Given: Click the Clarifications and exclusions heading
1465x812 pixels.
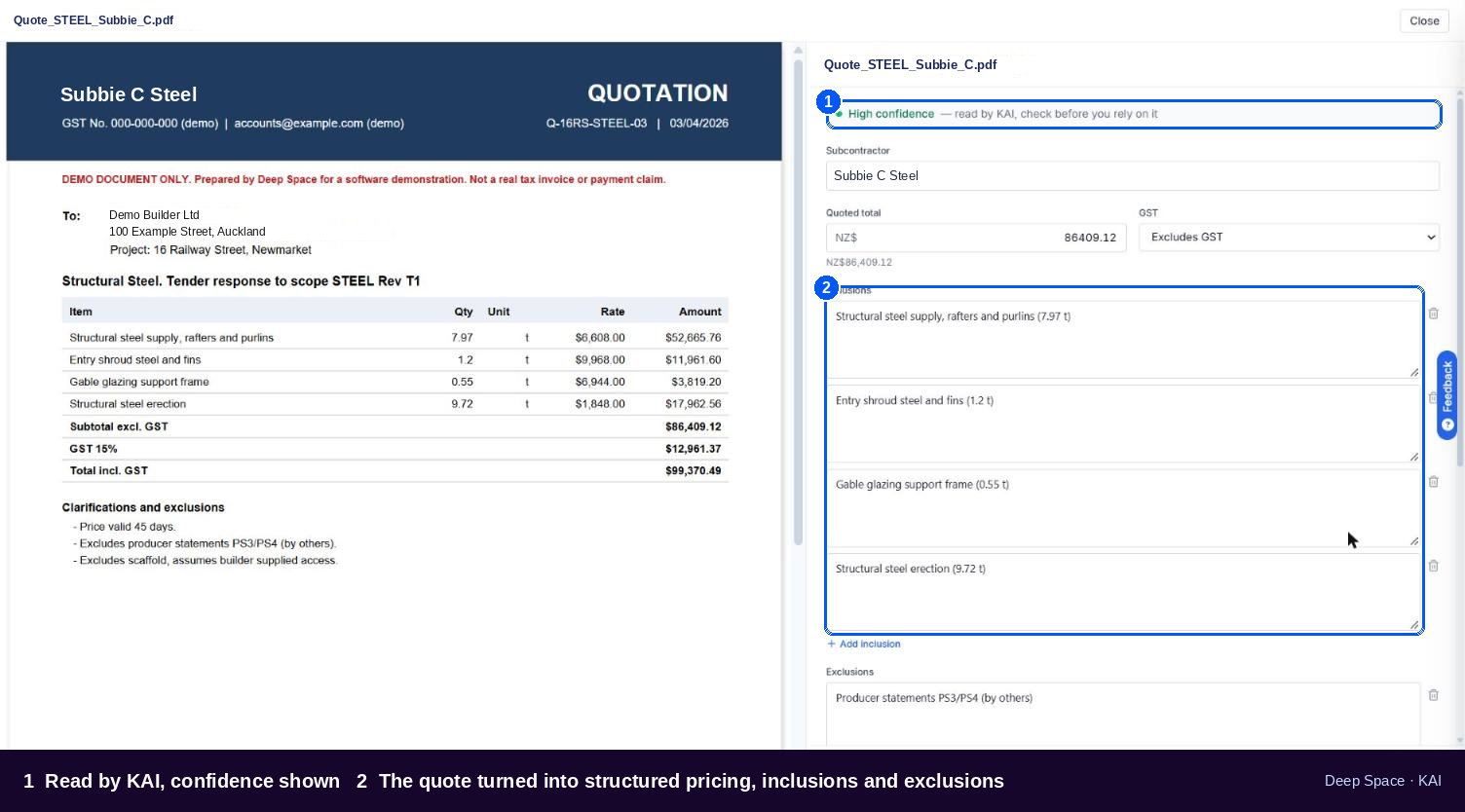Looking at the screenshot, I should point(143,507).
